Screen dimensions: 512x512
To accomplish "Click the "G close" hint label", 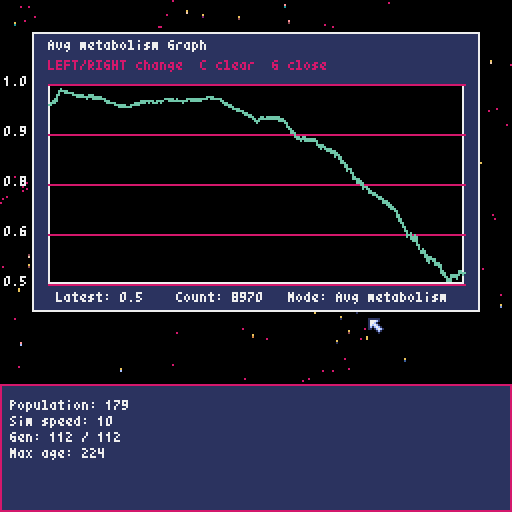I will pos(299,65).
